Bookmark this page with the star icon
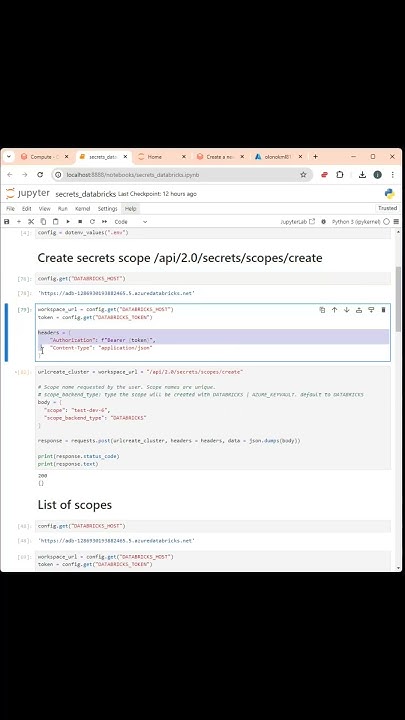 [x=303, y=175]
